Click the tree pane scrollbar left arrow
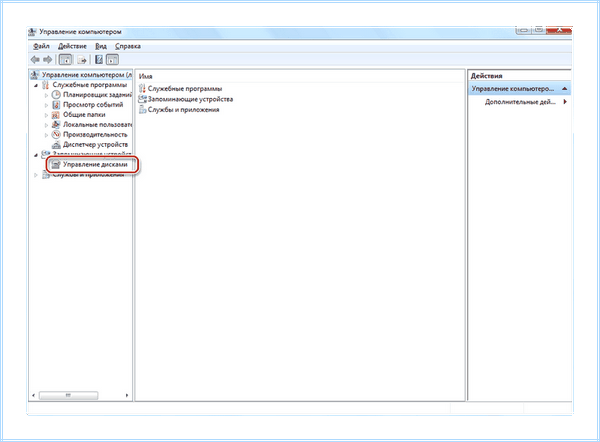This screenshot has width=600, height=442. coord(33,395)
